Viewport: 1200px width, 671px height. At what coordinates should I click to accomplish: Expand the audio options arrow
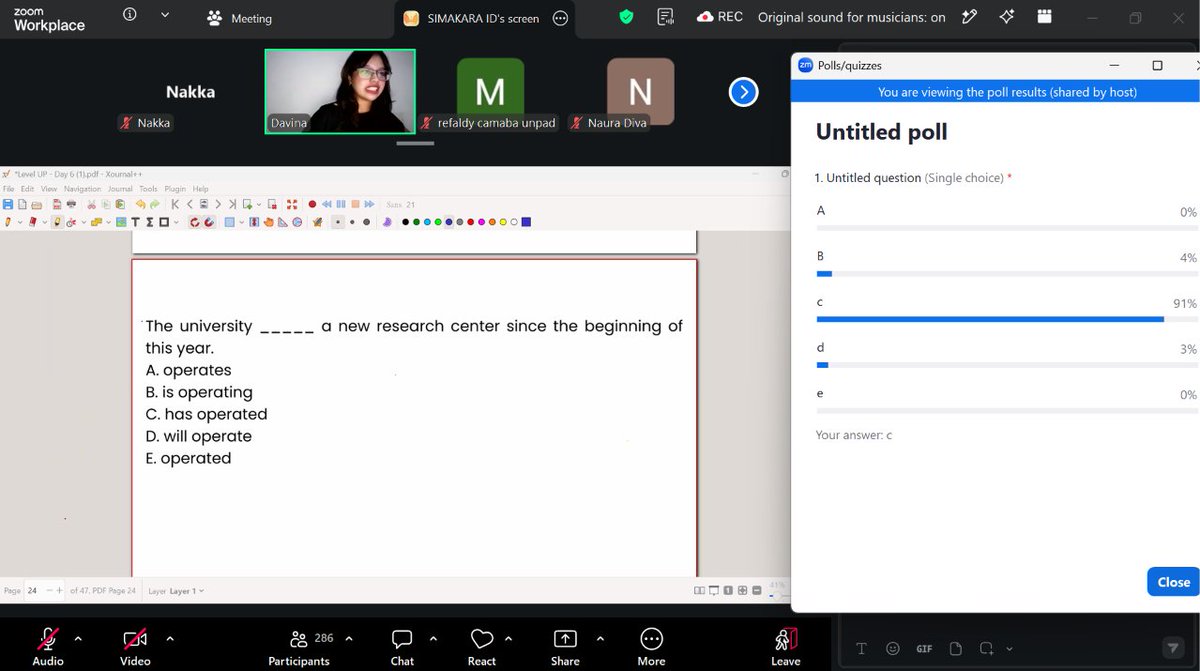[x=78, y=638]
